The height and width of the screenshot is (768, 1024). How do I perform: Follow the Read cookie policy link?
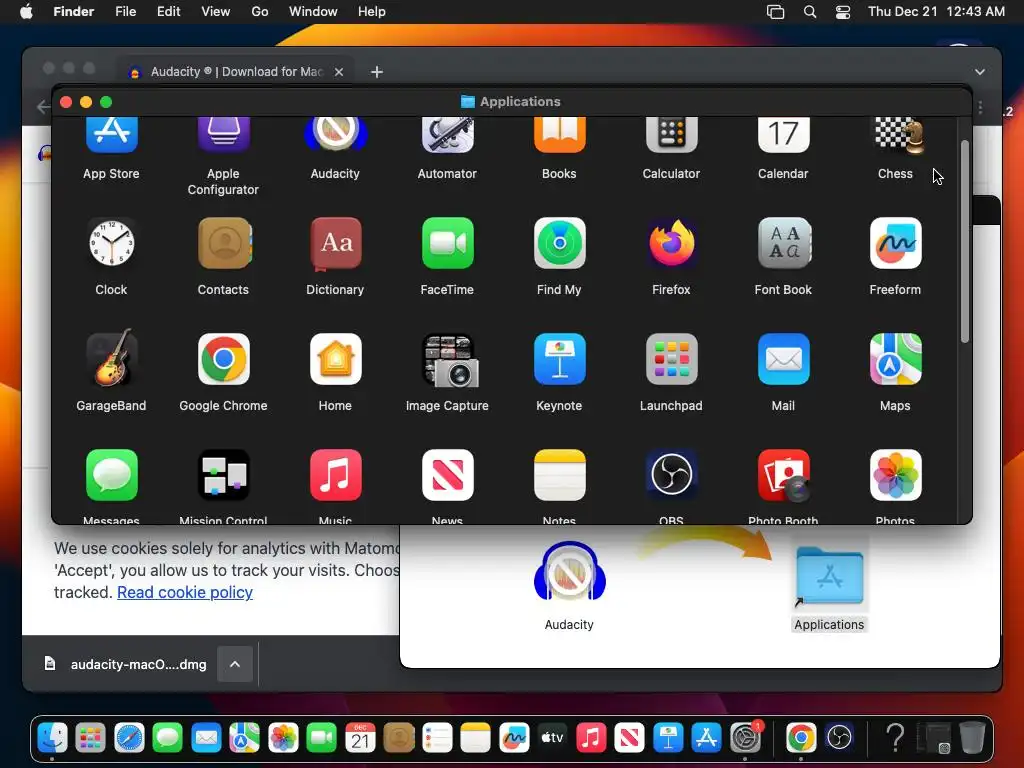(x=185, y=592)
